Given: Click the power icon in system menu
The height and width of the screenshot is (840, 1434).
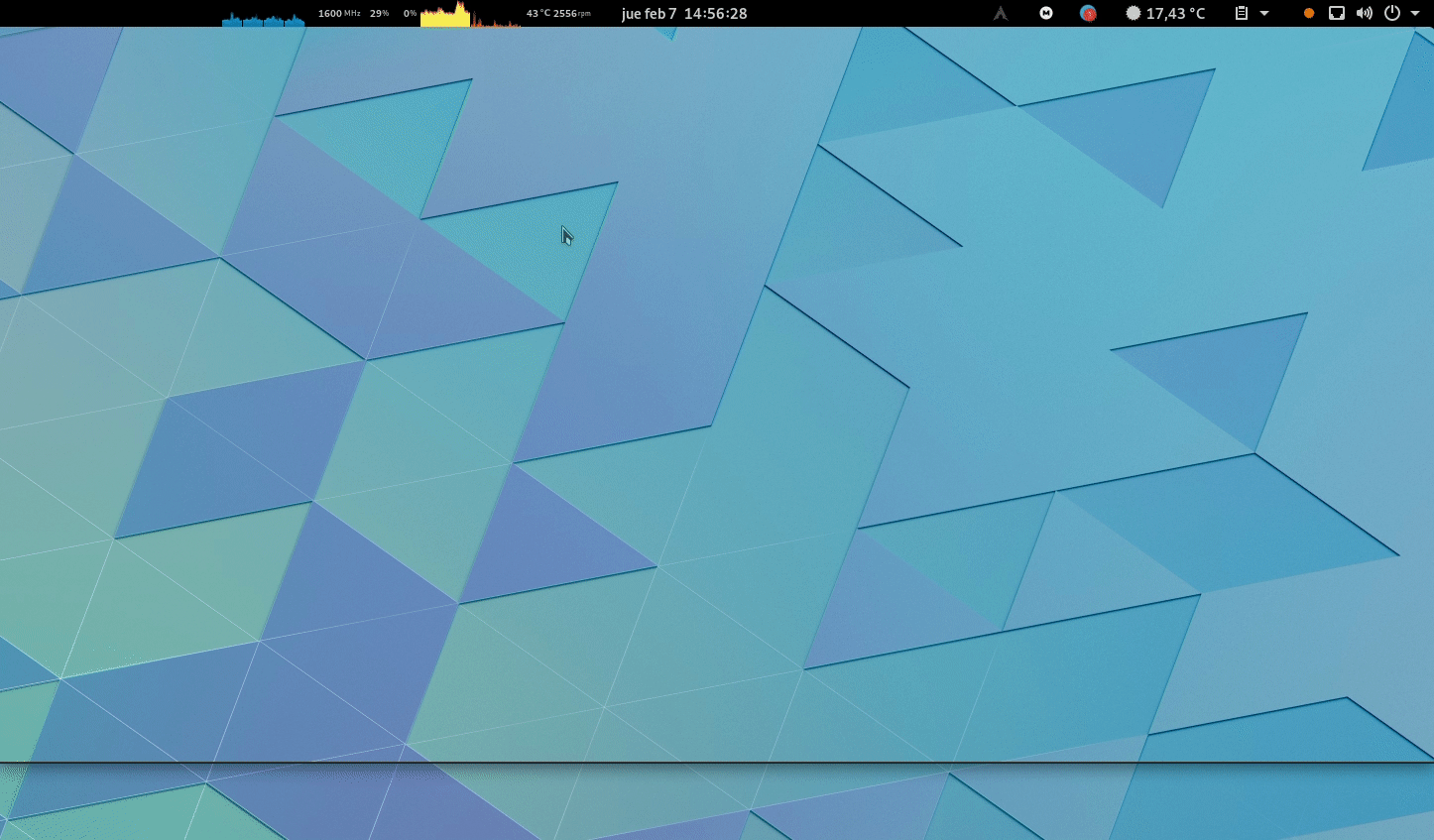Looking at the screenshot, I should tap(1392, 14).
